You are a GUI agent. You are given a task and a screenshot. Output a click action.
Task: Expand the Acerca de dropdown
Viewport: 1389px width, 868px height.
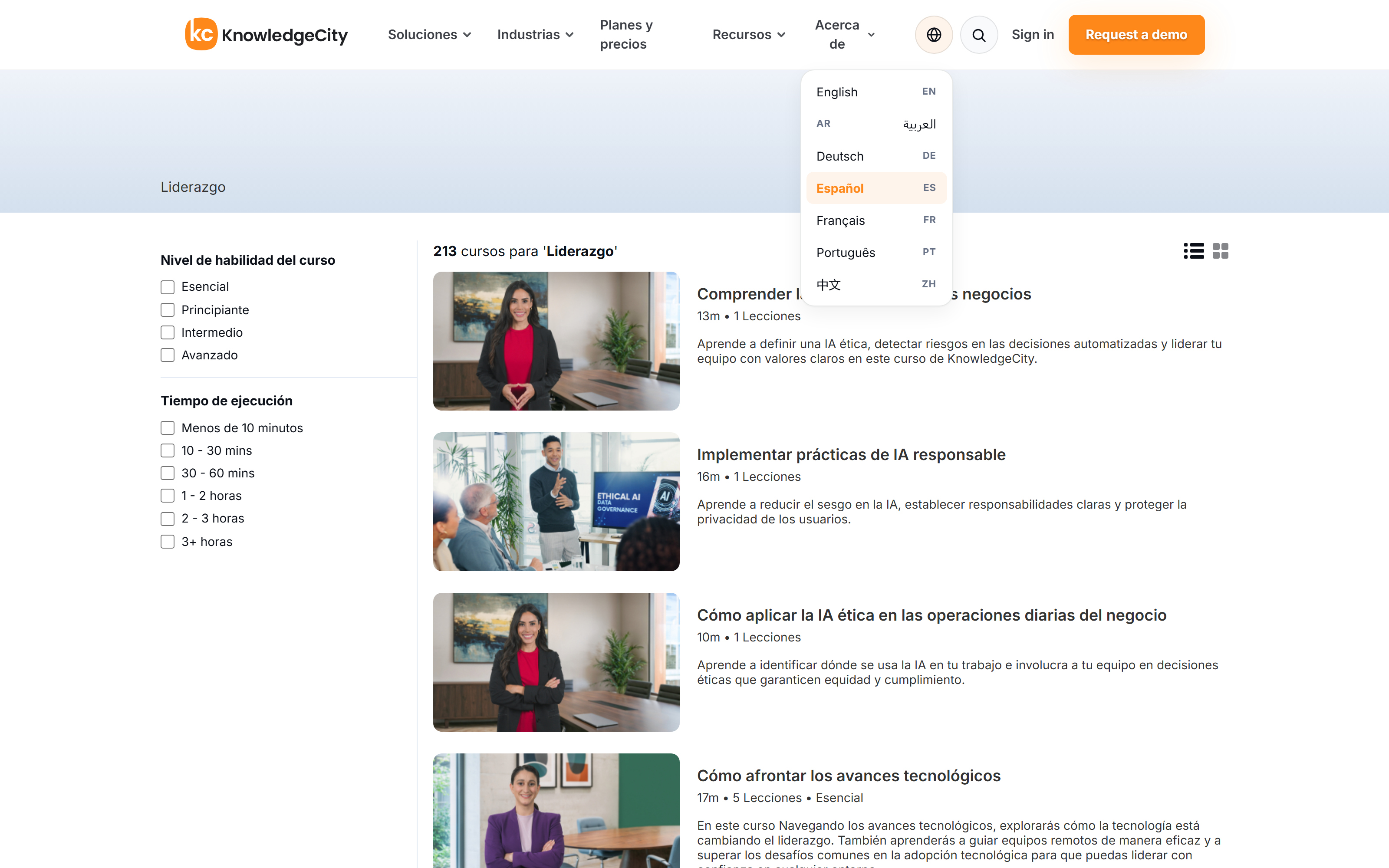pyautogui.click(x=845, y=34)
